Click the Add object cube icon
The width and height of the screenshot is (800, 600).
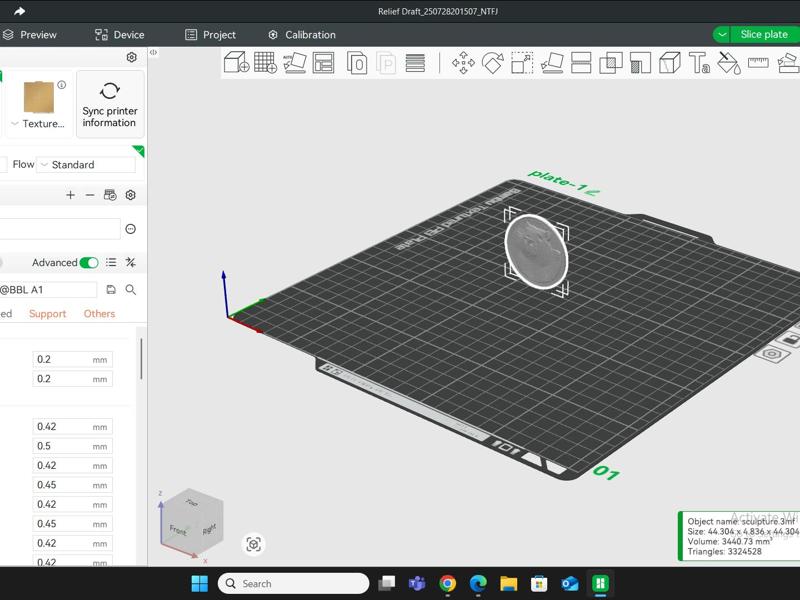pos(236,63)
